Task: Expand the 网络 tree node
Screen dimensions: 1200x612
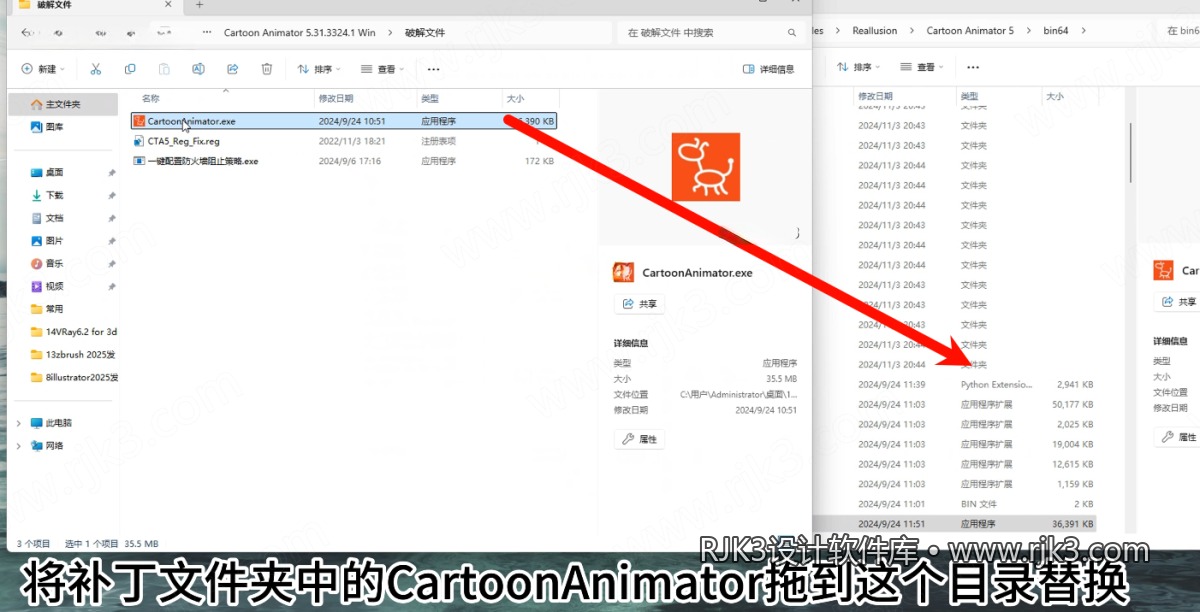Action: pos(20,446)
